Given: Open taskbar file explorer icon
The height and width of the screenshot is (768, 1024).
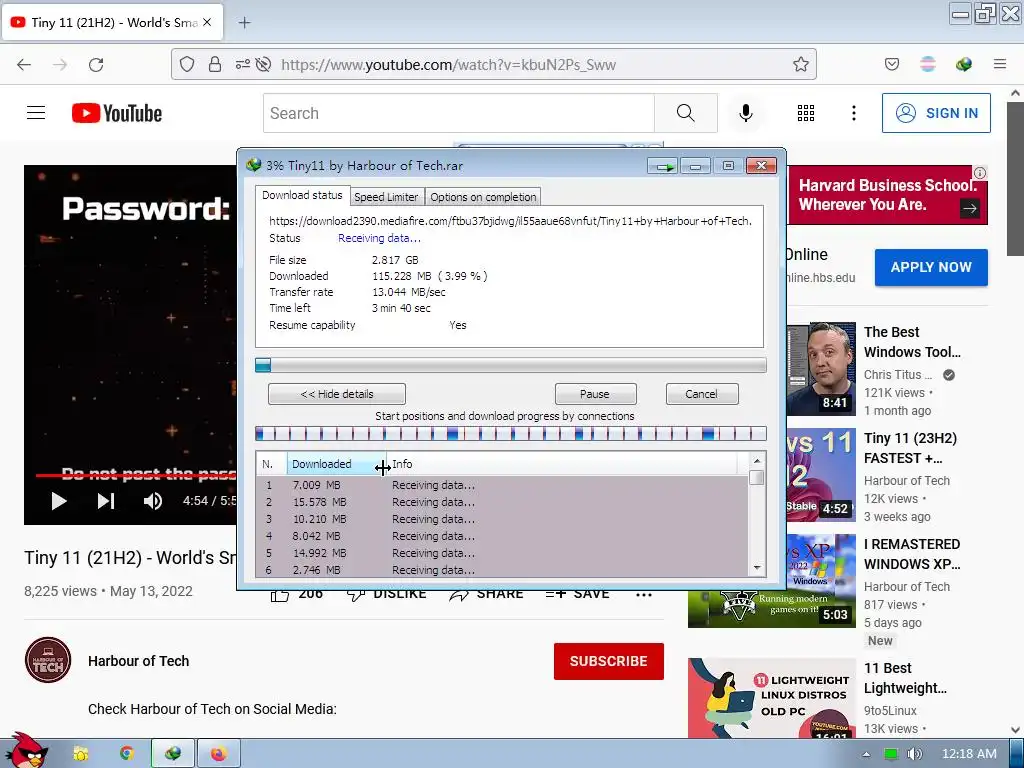Looking at the screenshot, I should coord(81,754).
